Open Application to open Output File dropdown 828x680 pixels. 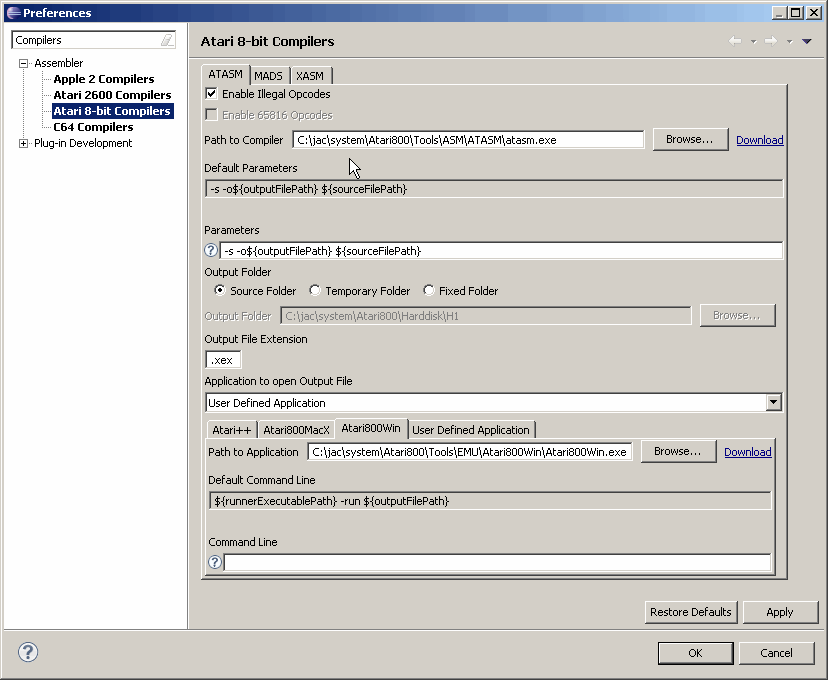point(774,402)
